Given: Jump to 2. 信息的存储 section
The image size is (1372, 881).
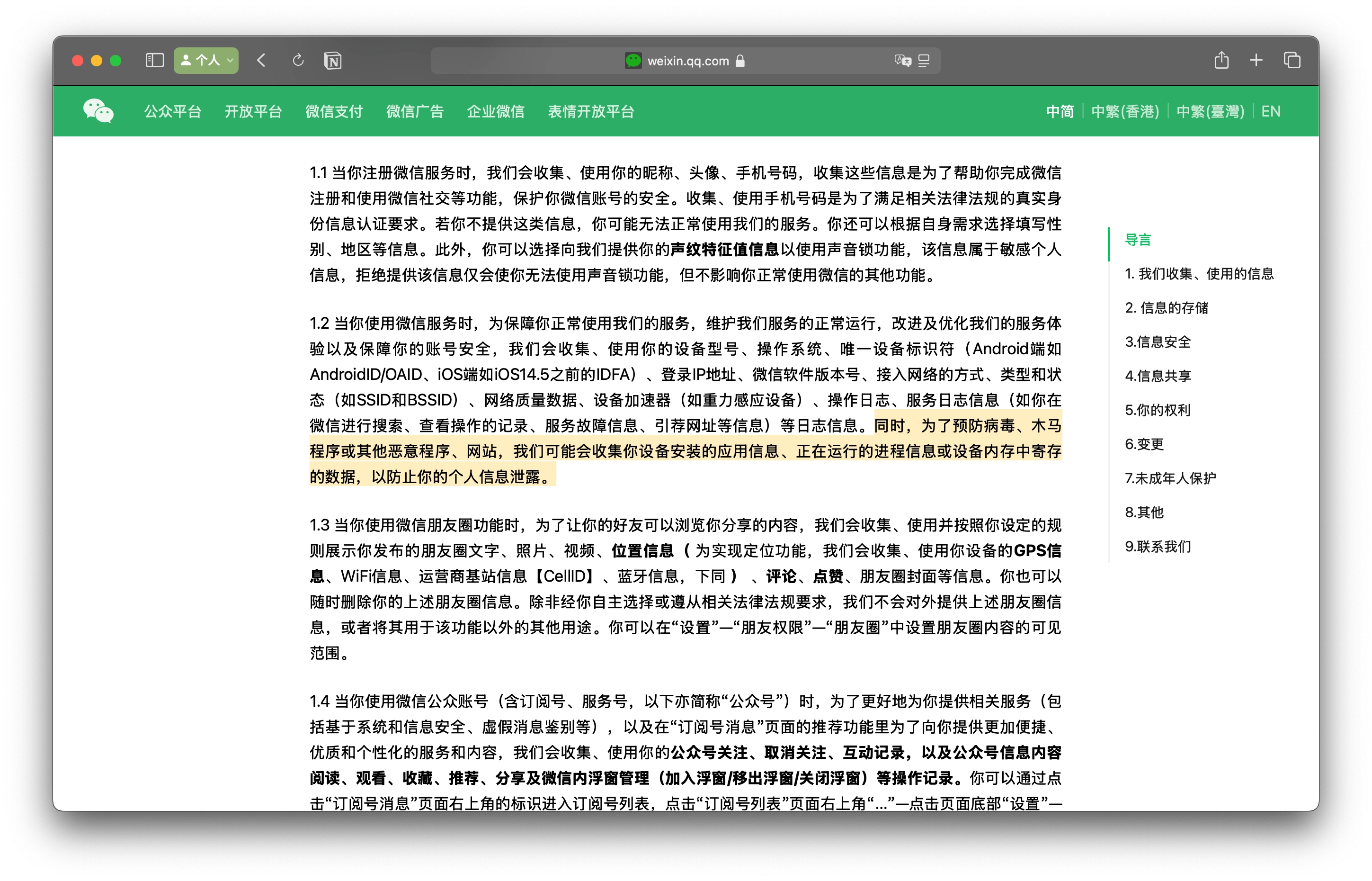Looking at the screenshot, I should [1166, 308].
